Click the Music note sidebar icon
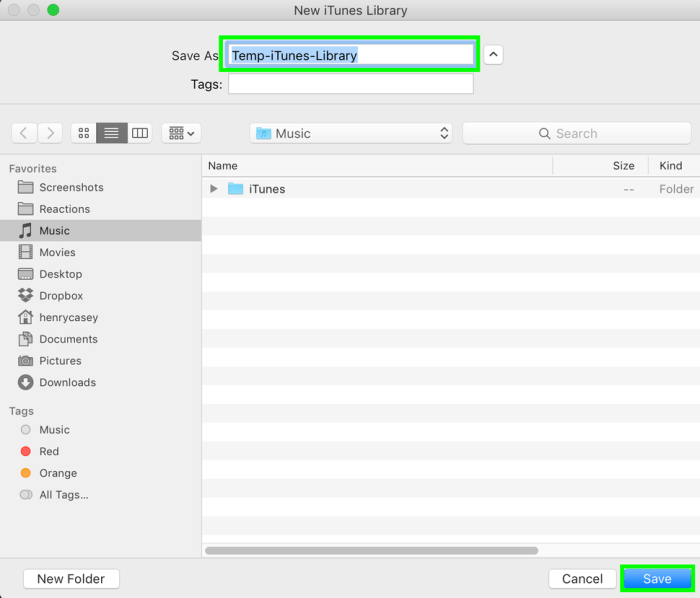 [x=25, y=231]
